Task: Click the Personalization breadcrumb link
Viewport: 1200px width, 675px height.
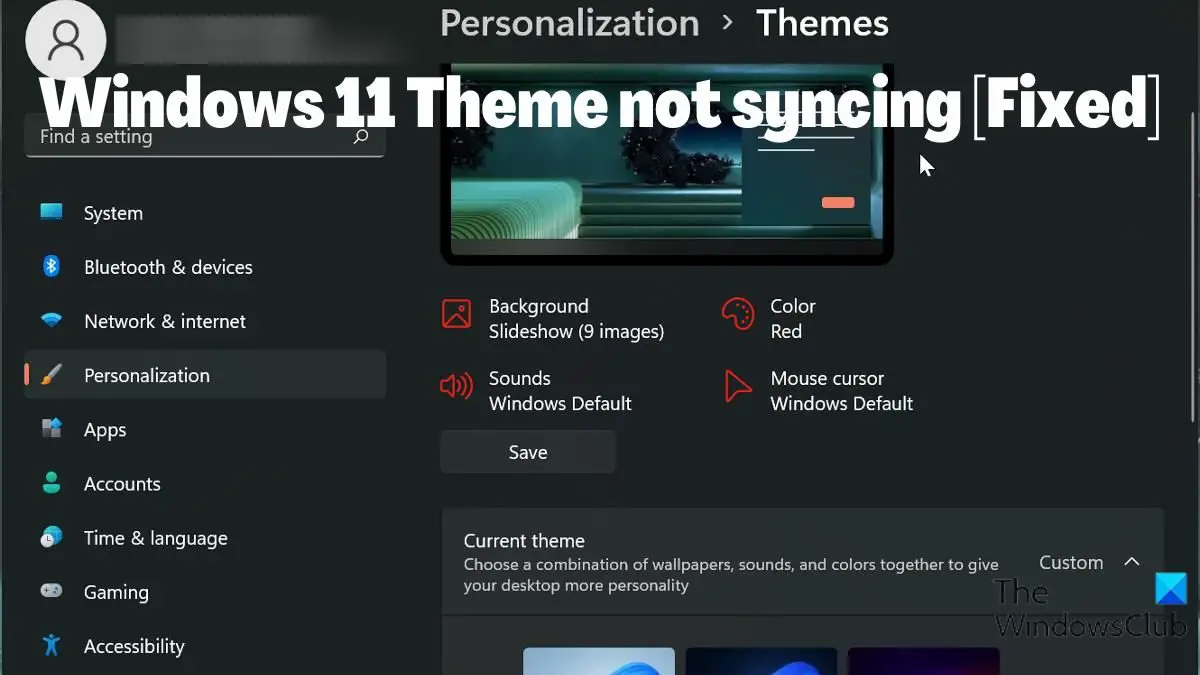Action: pyautogui.click(x=570, y=23)
